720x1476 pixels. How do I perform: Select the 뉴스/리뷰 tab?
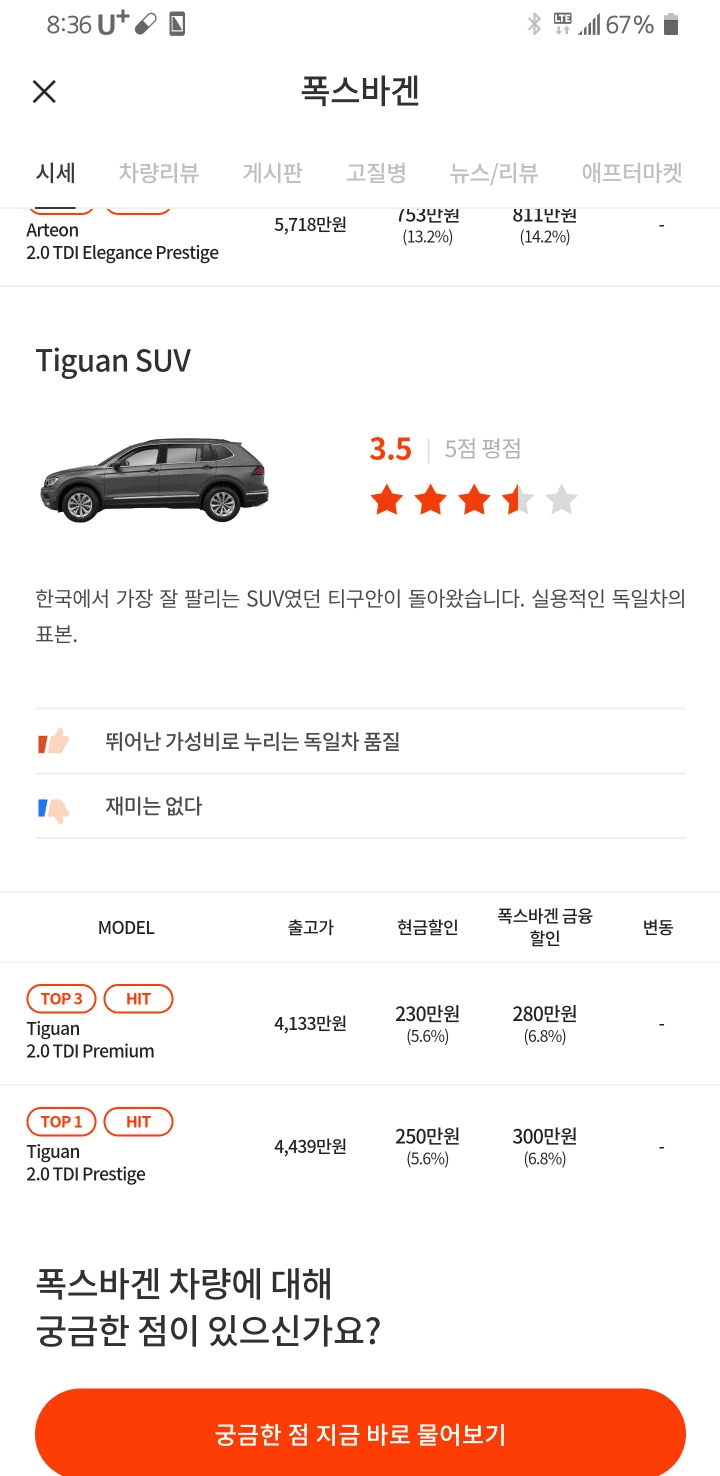click(x=493, y=172)
